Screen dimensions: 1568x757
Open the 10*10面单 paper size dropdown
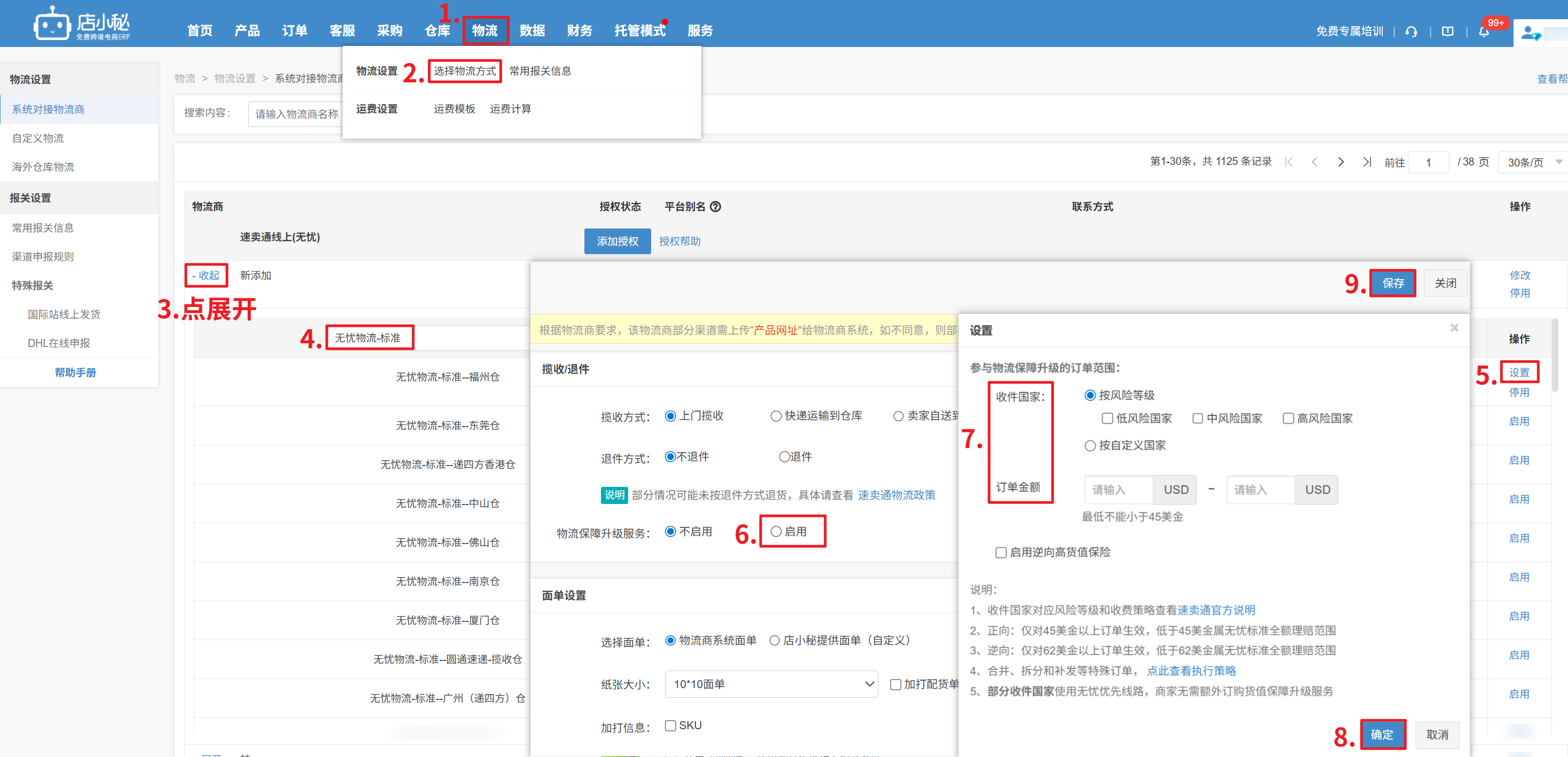[x=771, y=684]
